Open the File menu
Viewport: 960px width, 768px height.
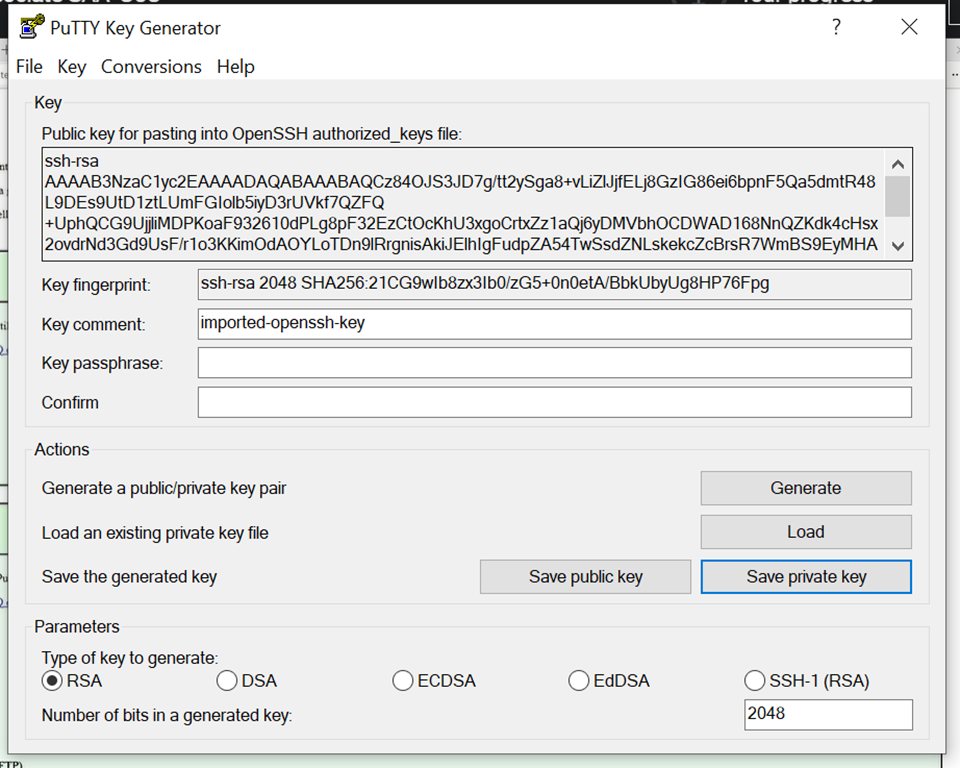29,66
